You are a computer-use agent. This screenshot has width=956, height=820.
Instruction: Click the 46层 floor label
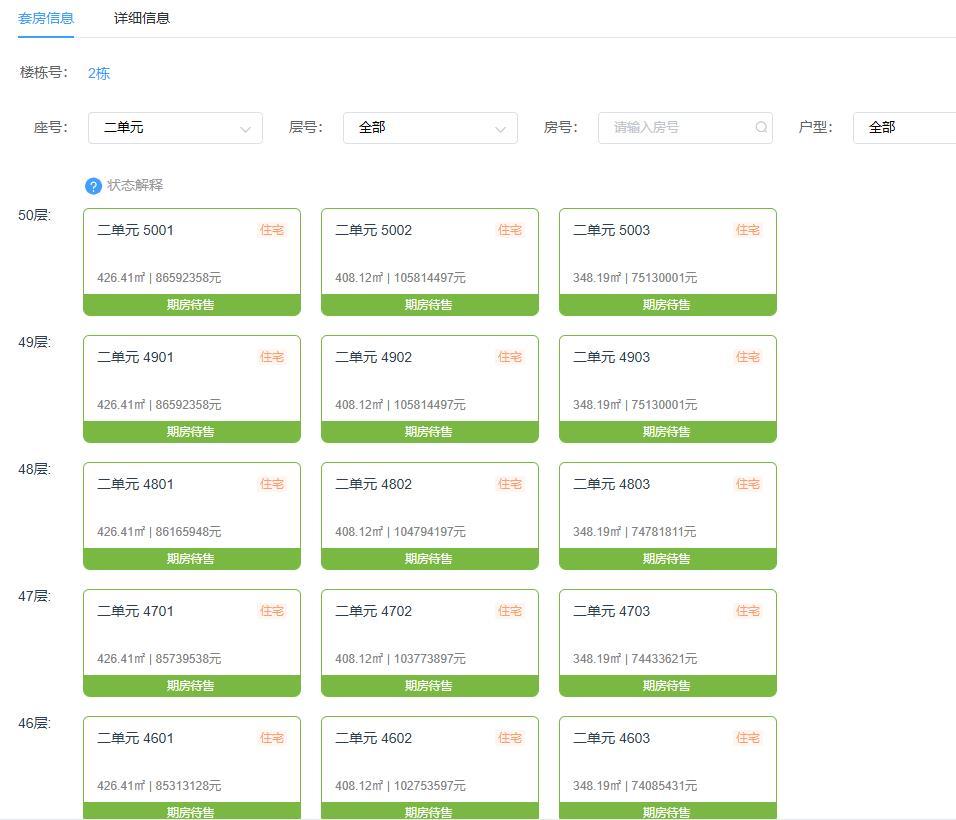(x=34, y=723)
